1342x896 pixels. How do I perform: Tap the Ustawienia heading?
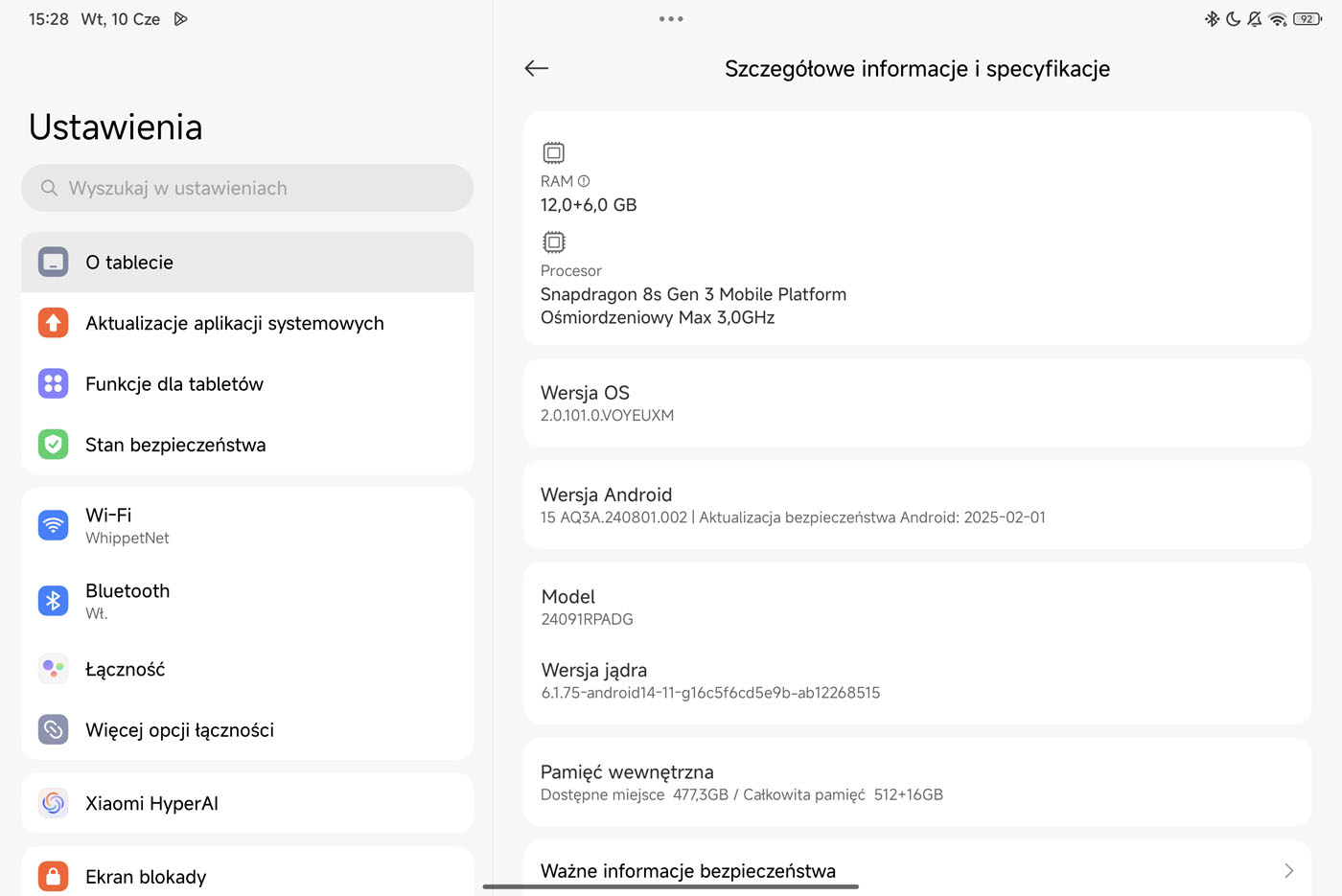[116, 126]
